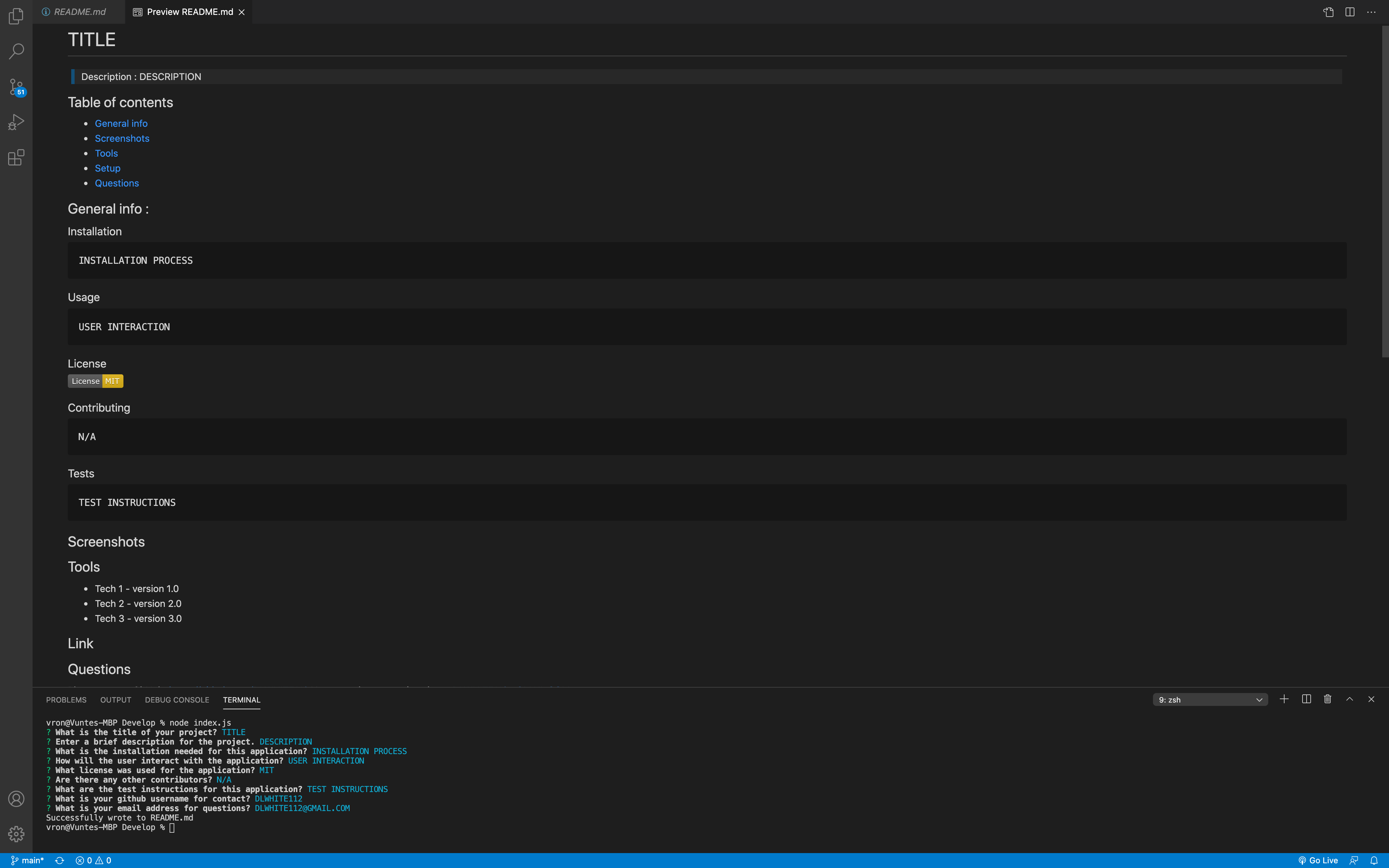The height and width of the screenshot is (868, 1389).
Task: Follow the General info link
Action: [121, 123]
